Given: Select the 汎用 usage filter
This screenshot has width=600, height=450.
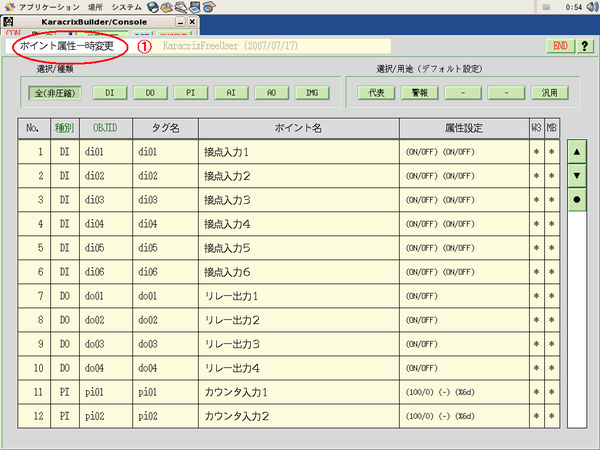Looking at the screenshot, I should [x=549, y=93].
